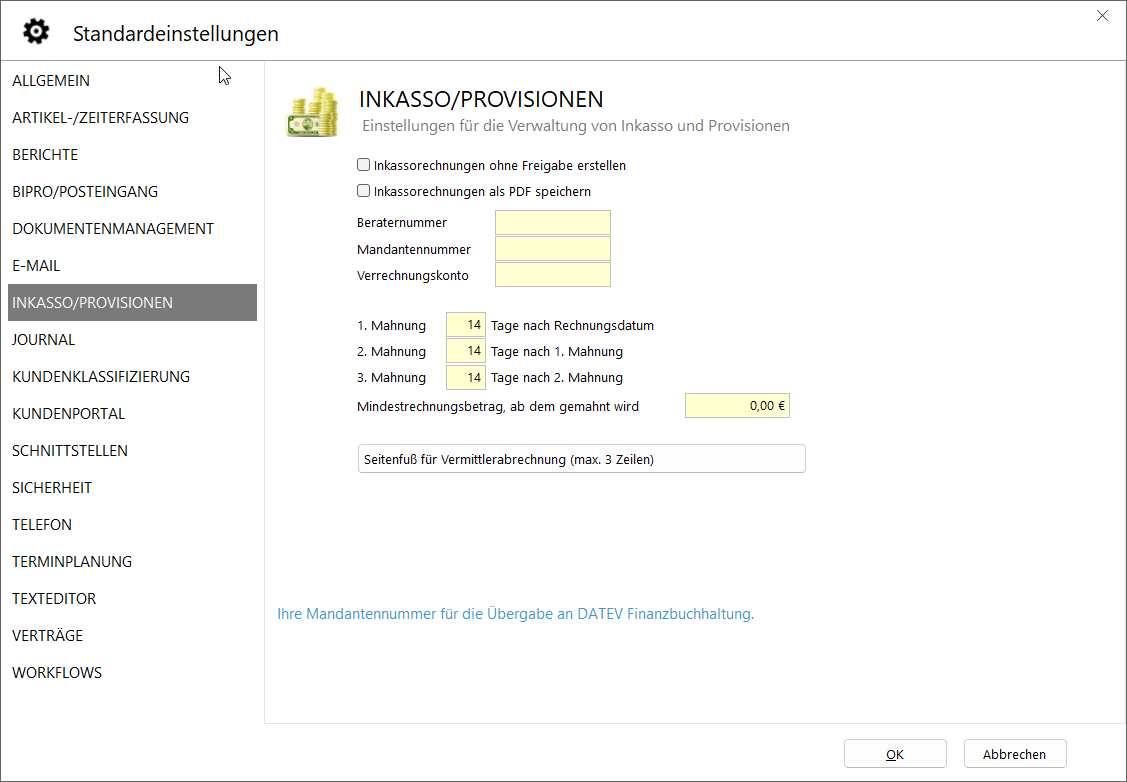Image resolution: width=1127 pixels, height=782 pixels.
Task: Go to DOKUMENTENMANAGEMENT settings
Action: (x=113, y=229)
